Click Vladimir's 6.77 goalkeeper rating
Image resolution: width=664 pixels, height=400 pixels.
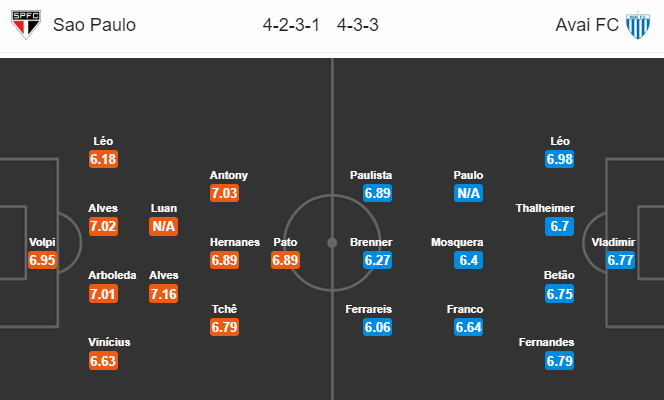pyautogui.click(x=620, y=260)
